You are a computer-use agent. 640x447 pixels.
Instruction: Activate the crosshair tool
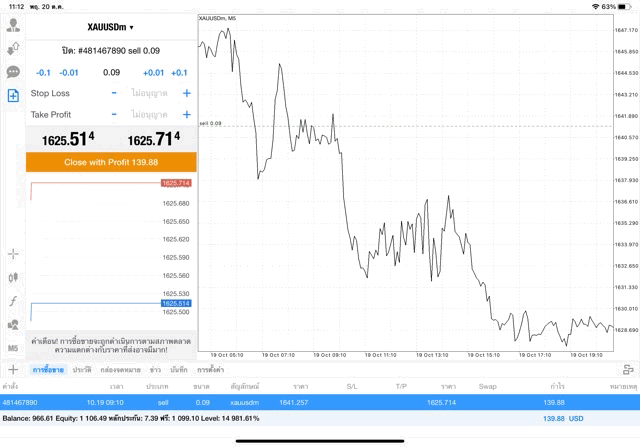point(13,254)
